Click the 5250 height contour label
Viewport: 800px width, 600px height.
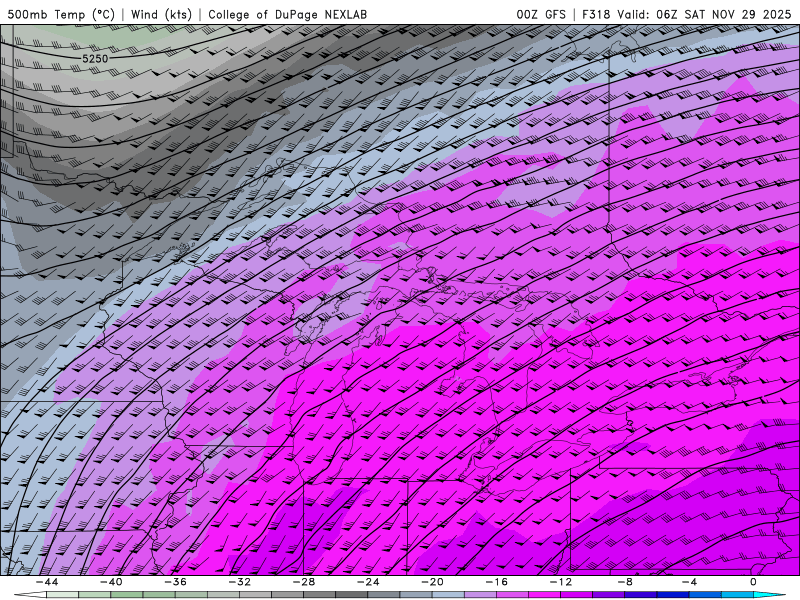point(95,59)
